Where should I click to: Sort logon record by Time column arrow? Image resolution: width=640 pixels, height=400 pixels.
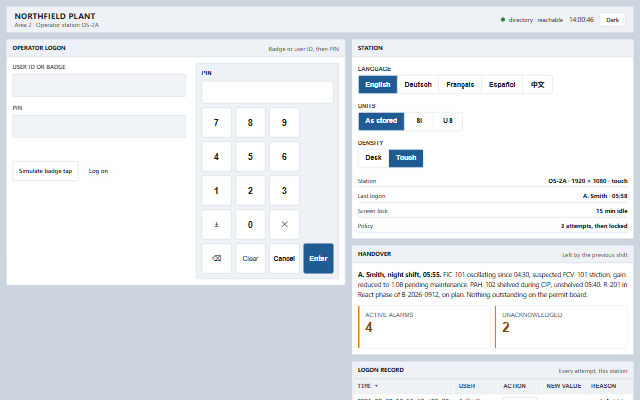click(x=376, y=386)
